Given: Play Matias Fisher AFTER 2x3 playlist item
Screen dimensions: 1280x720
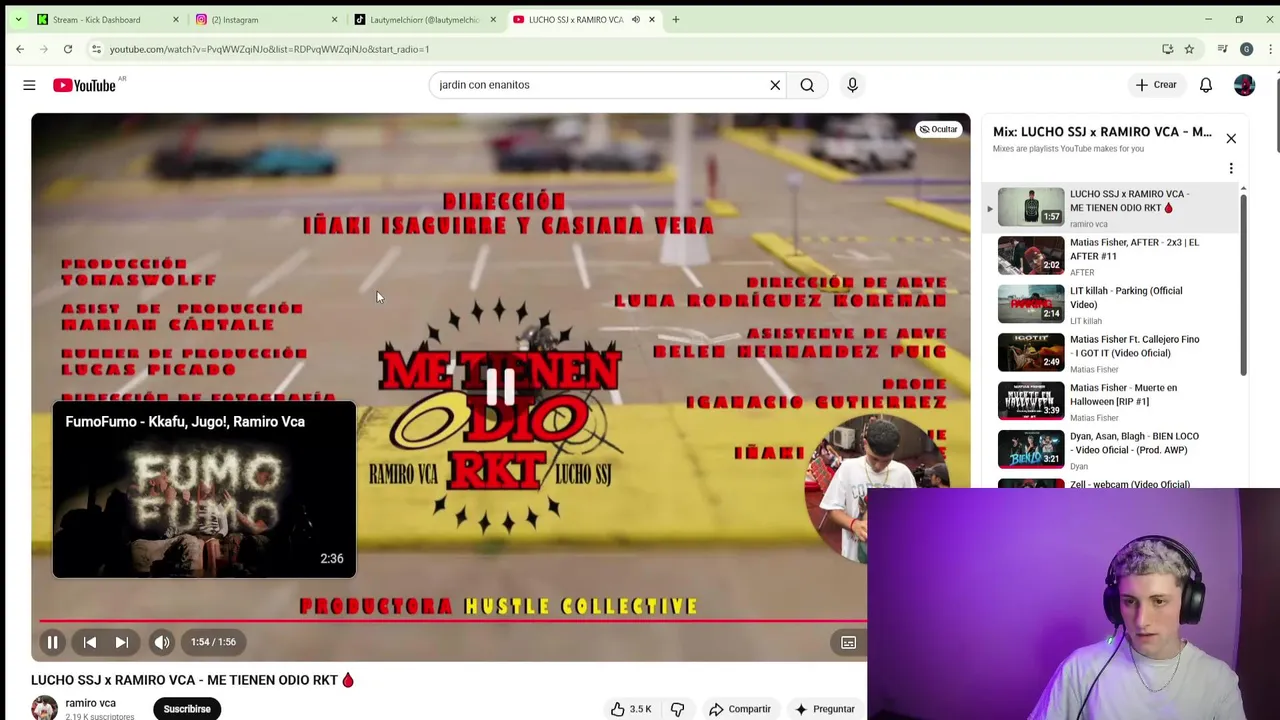Looking at the screenshot, I should pyautogui.click(x=1110, y=256).
